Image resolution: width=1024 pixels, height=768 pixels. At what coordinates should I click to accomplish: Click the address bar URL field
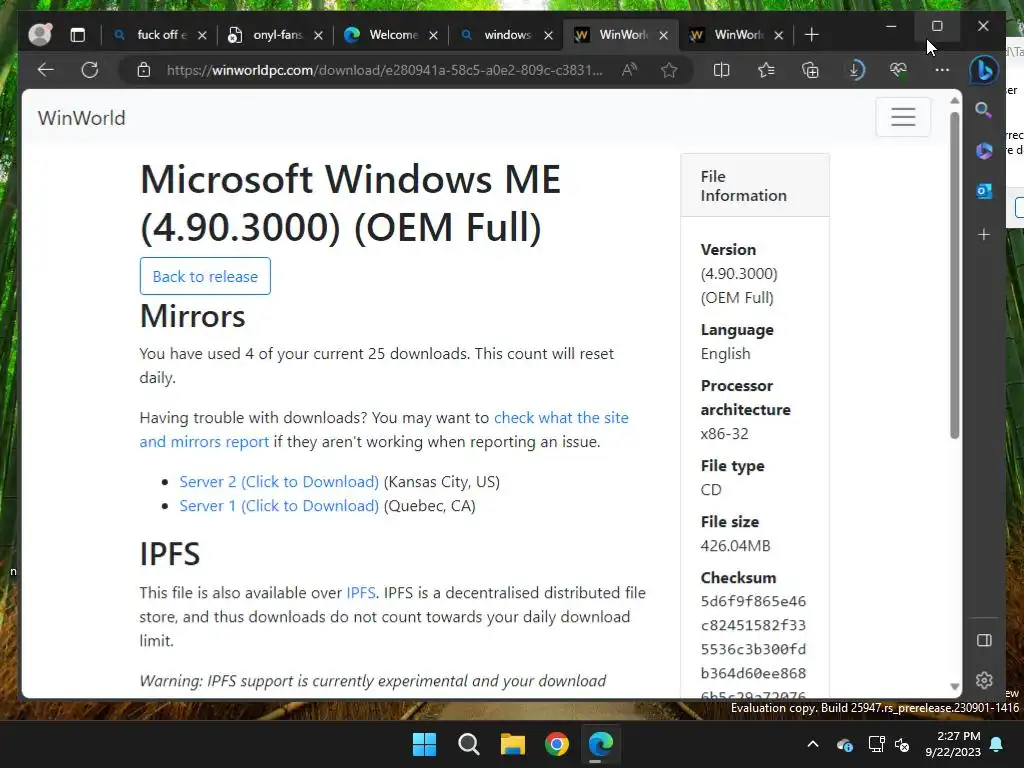tap(384, 70)
